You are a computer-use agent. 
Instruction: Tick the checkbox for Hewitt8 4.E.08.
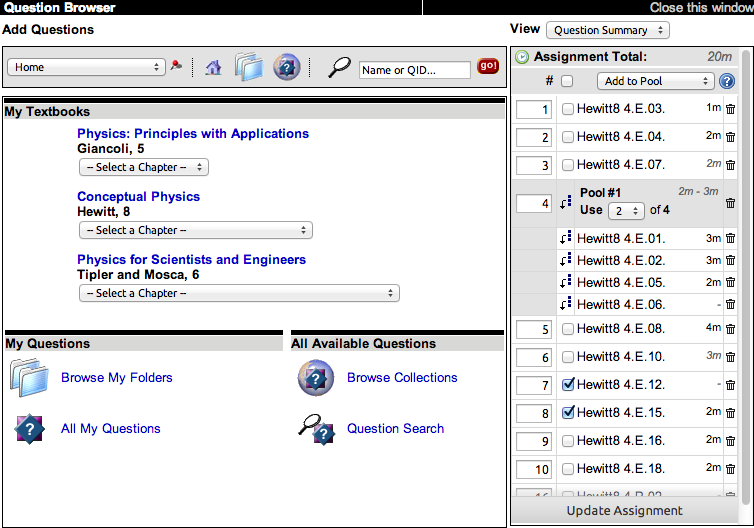point(568,329)
